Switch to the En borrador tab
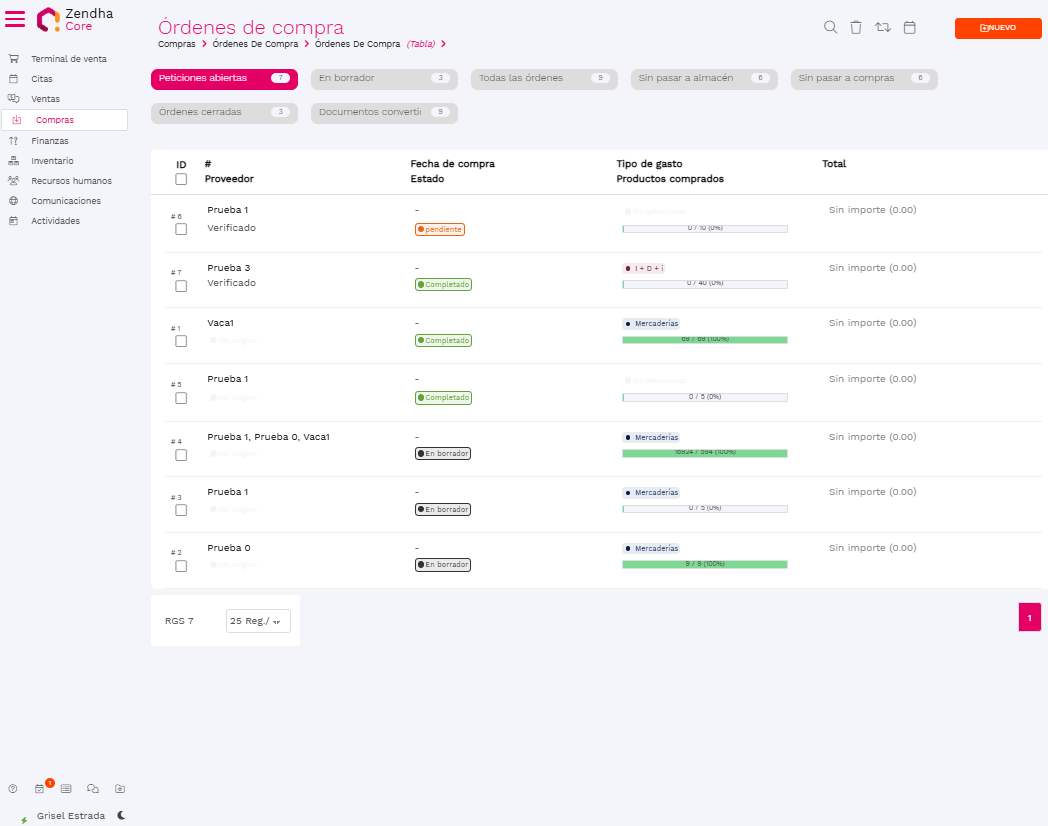This screenshot has height=826, width=1048. [383, 78]
